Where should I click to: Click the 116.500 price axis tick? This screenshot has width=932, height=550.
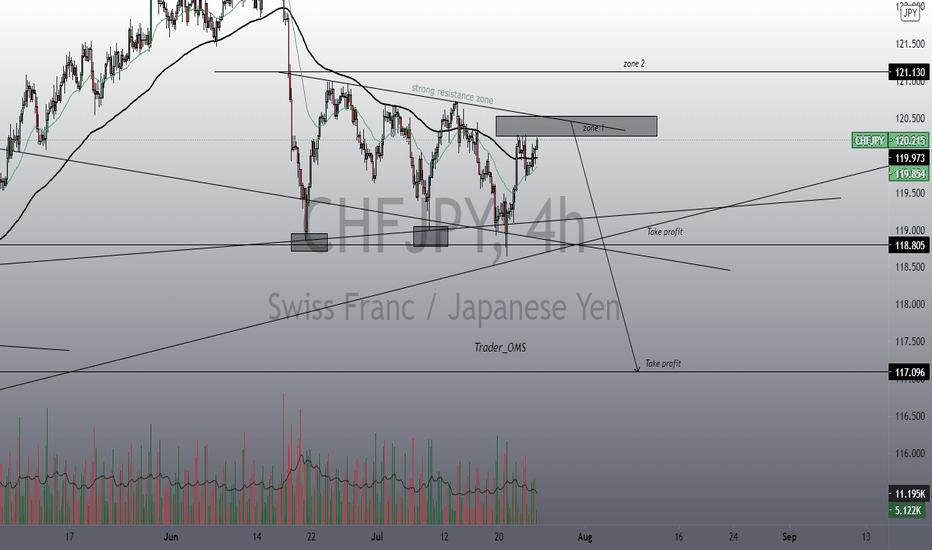909,416
